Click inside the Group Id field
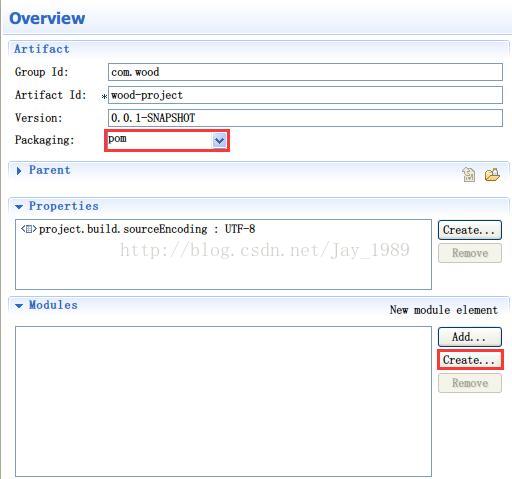The width and height of the screenshot is (512, 479). 305,72
